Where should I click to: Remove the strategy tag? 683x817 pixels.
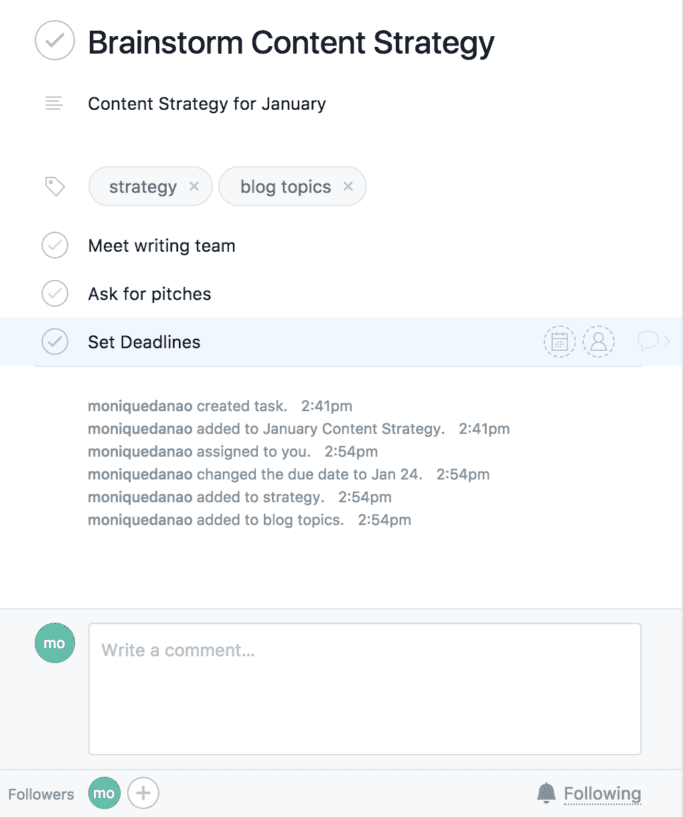(194, 186)
